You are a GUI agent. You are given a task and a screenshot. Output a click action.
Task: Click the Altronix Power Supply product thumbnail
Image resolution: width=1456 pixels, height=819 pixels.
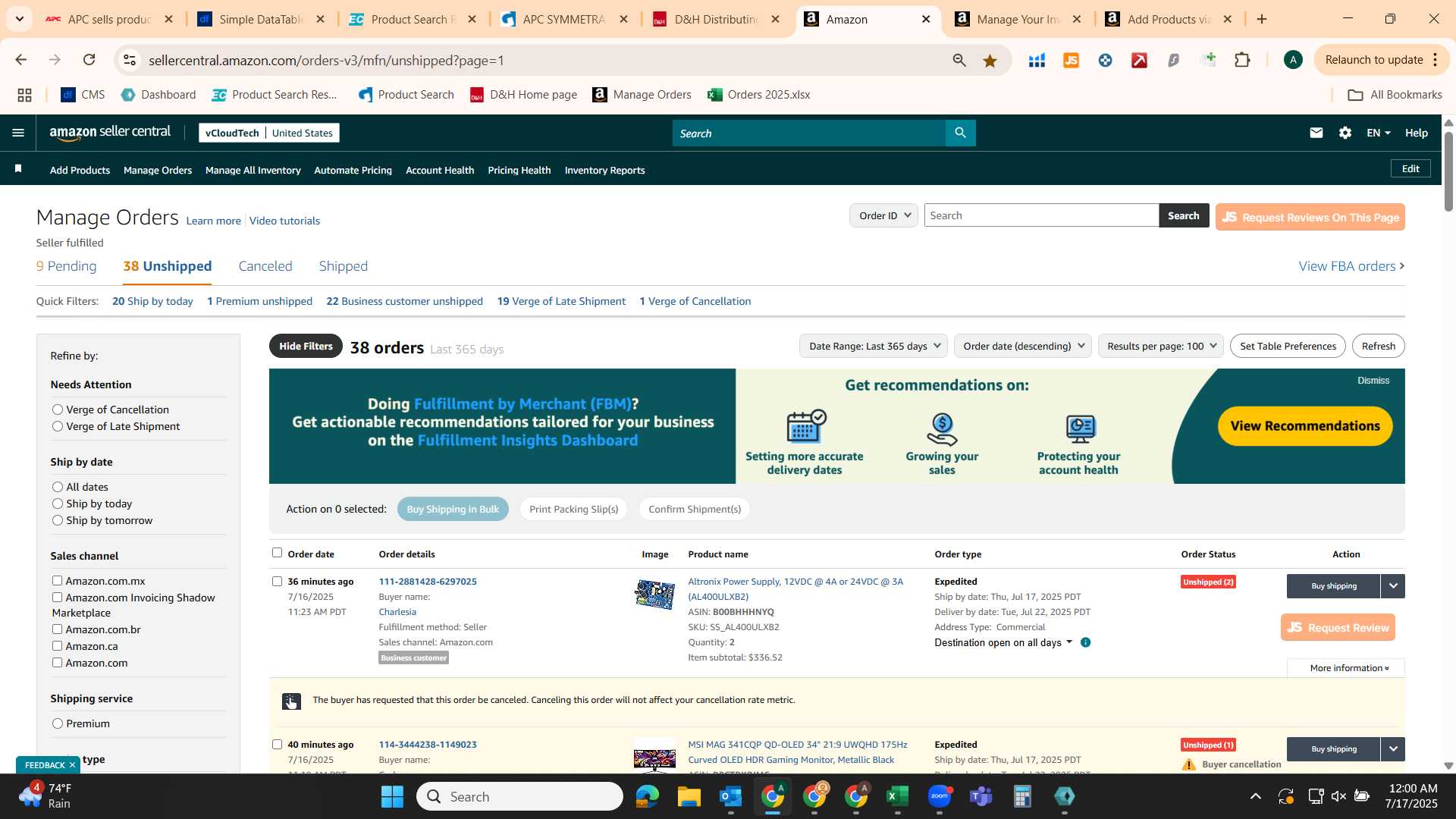[654, 595]
